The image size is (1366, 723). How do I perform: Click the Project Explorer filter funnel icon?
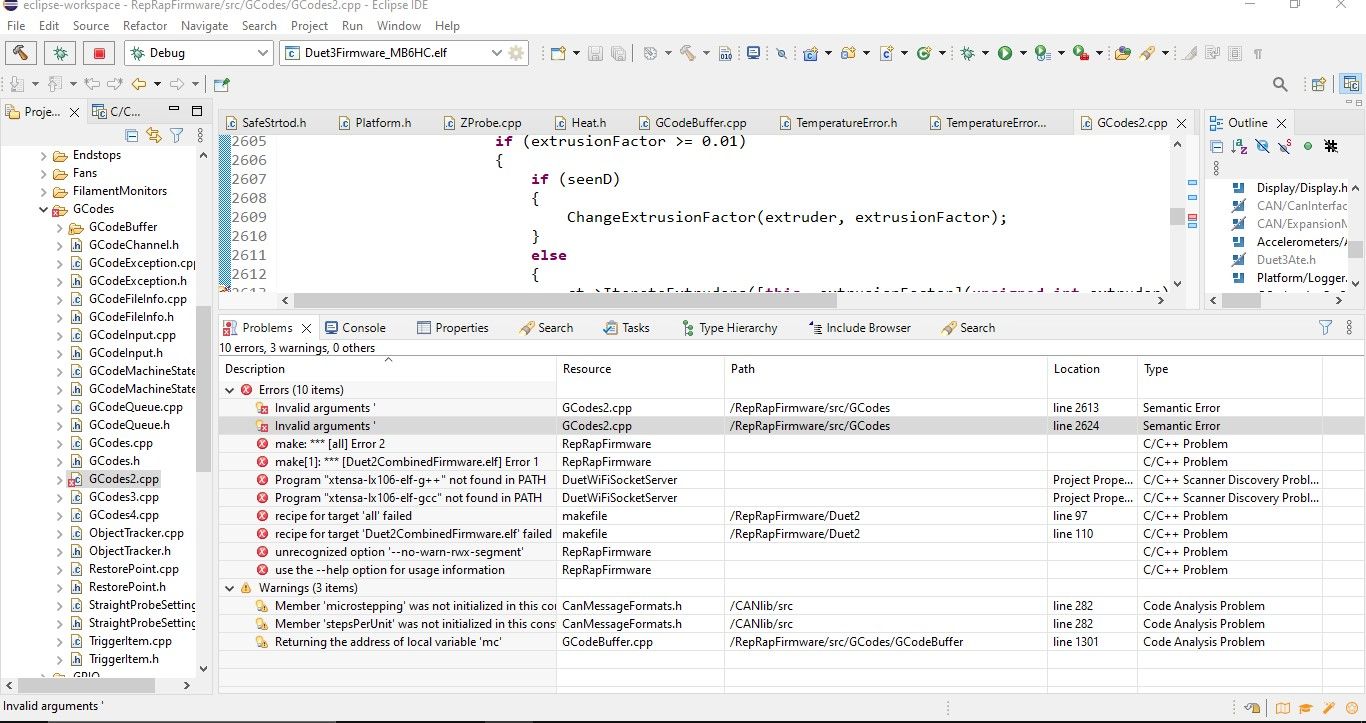click(x=176, y=135)
